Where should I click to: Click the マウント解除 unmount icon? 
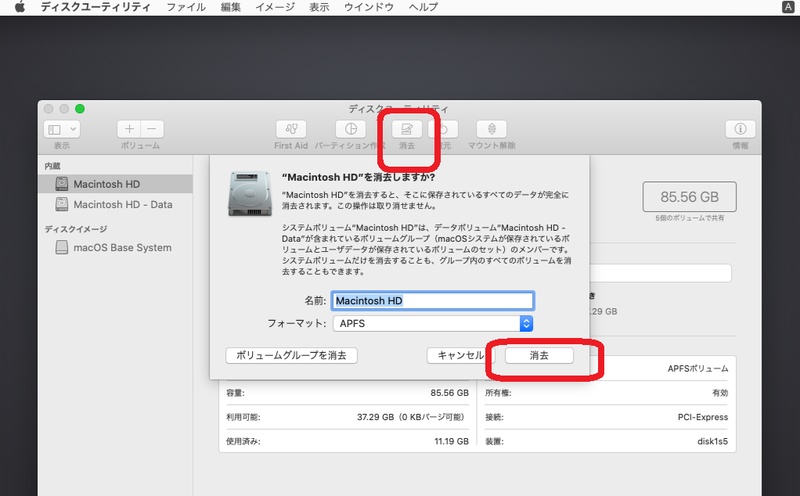(x=491, y=129)
